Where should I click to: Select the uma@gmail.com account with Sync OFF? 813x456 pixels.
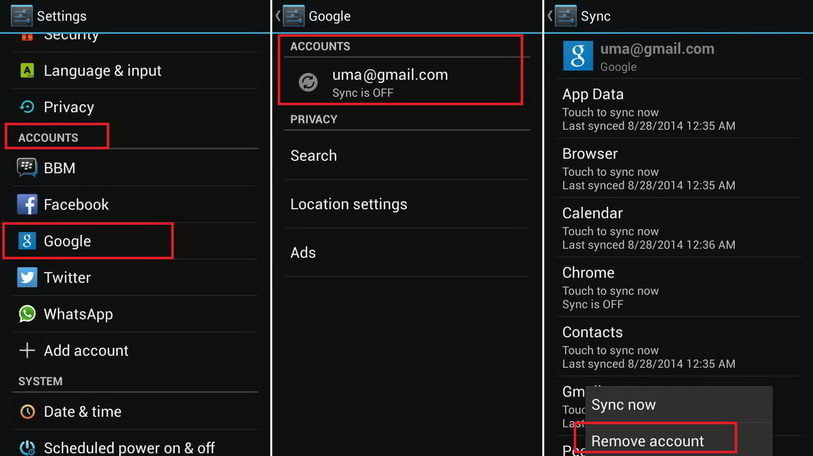coord(406,82)
